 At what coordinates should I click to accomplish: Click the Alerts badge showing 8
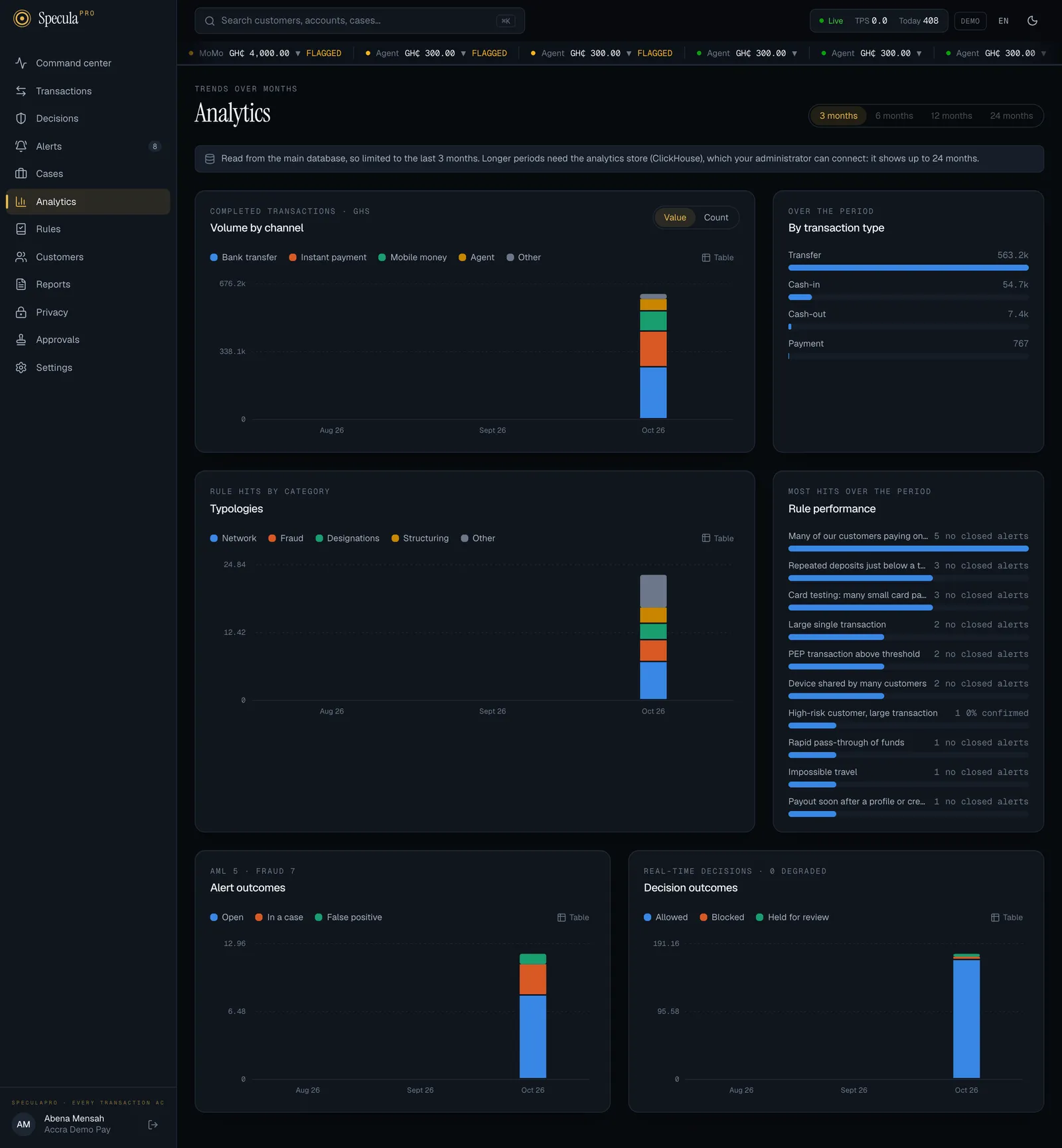point(155,146)
